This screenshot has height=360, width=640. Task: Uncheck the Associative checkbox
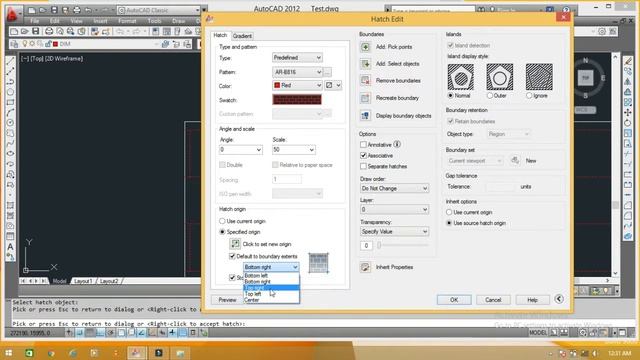(363, 156)
